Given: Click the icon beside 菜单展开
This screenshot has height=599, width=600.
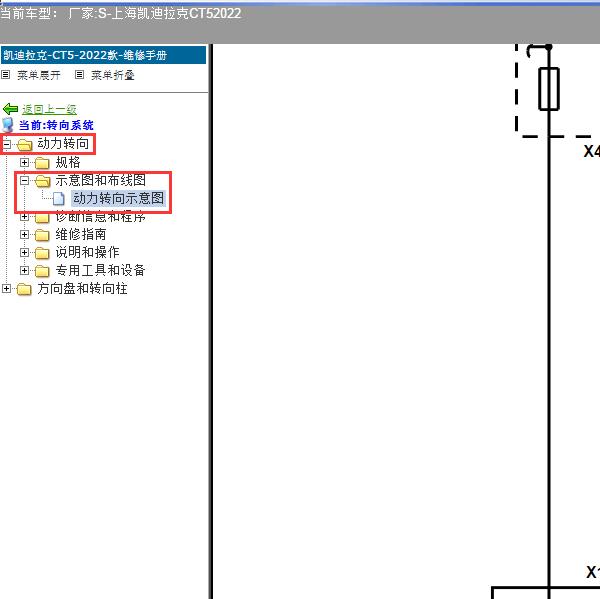Looking at the screenshot, I should (5, 75).
